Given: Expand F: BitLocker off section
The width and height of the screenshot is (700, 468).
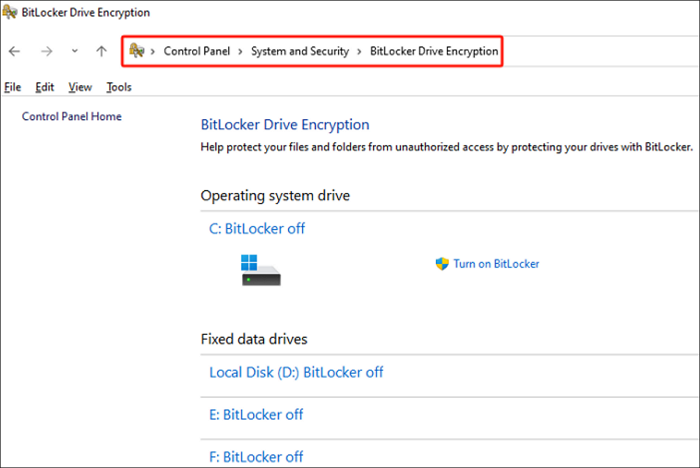Looking at the screenshot, I should tap(256, 457).
